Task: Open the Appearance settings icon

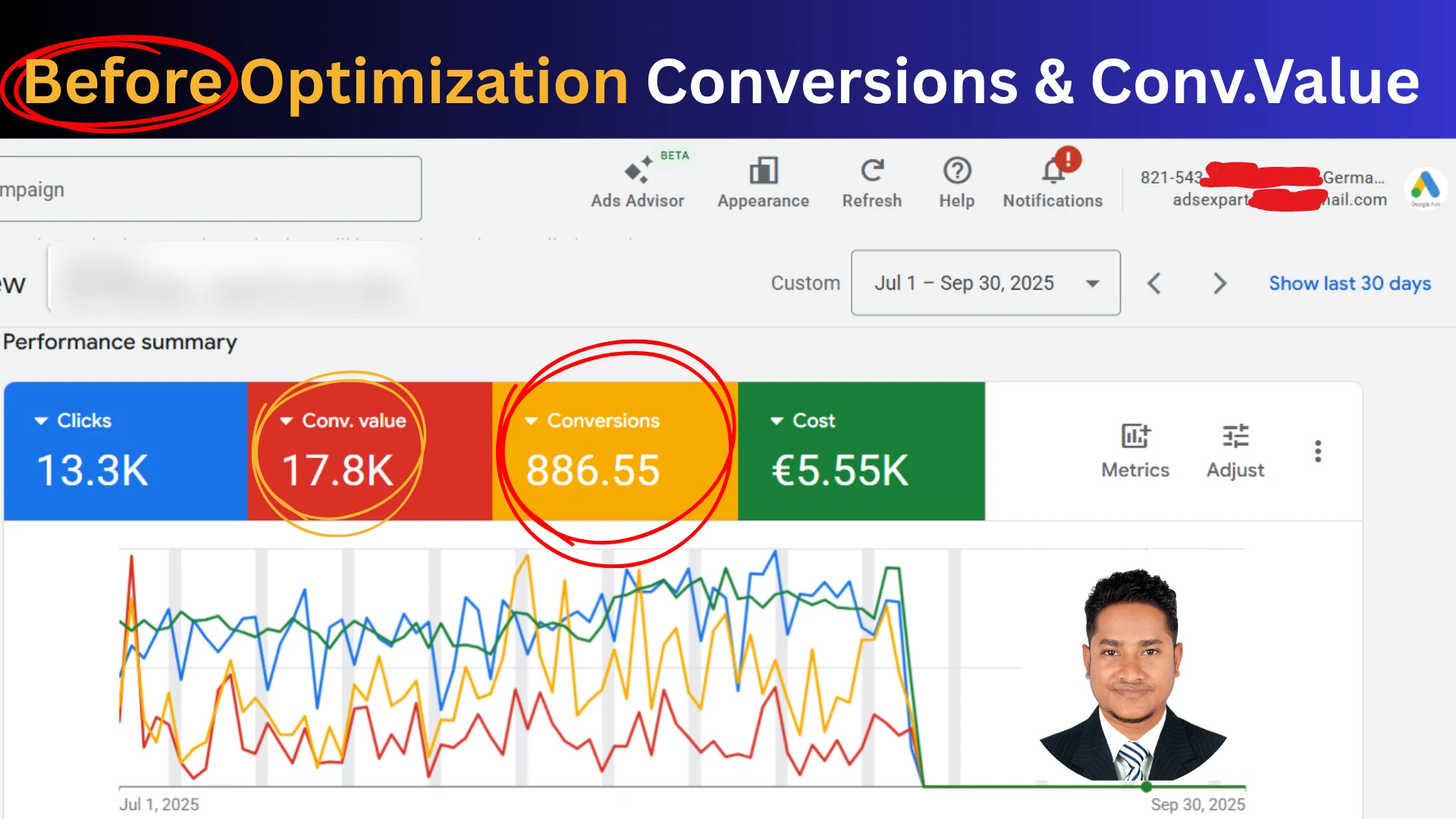Action: 763,171
